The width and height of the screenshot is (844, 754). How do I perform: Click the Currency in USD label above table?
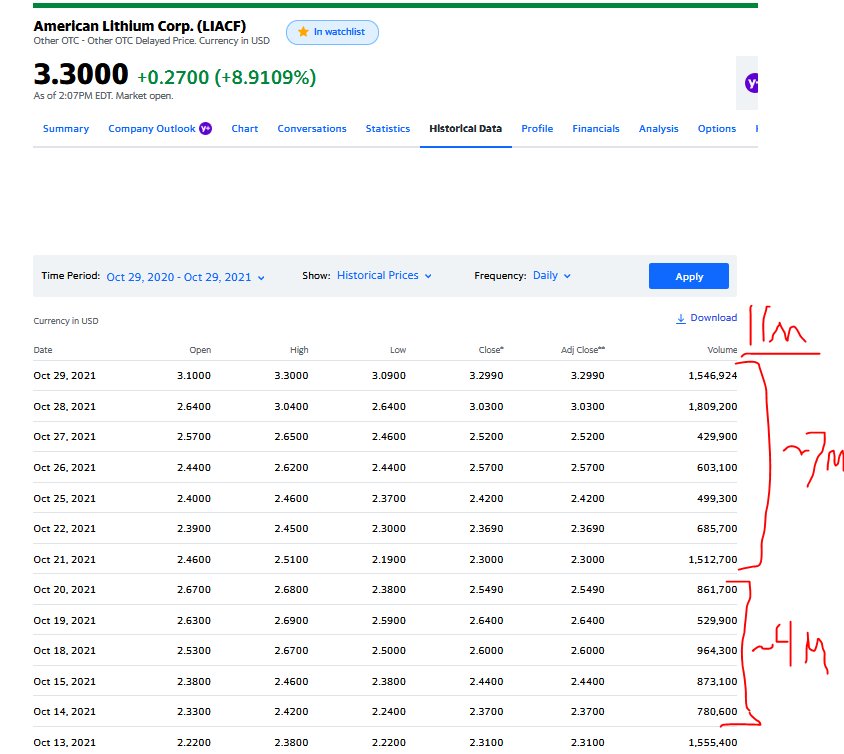click(66, 321)
